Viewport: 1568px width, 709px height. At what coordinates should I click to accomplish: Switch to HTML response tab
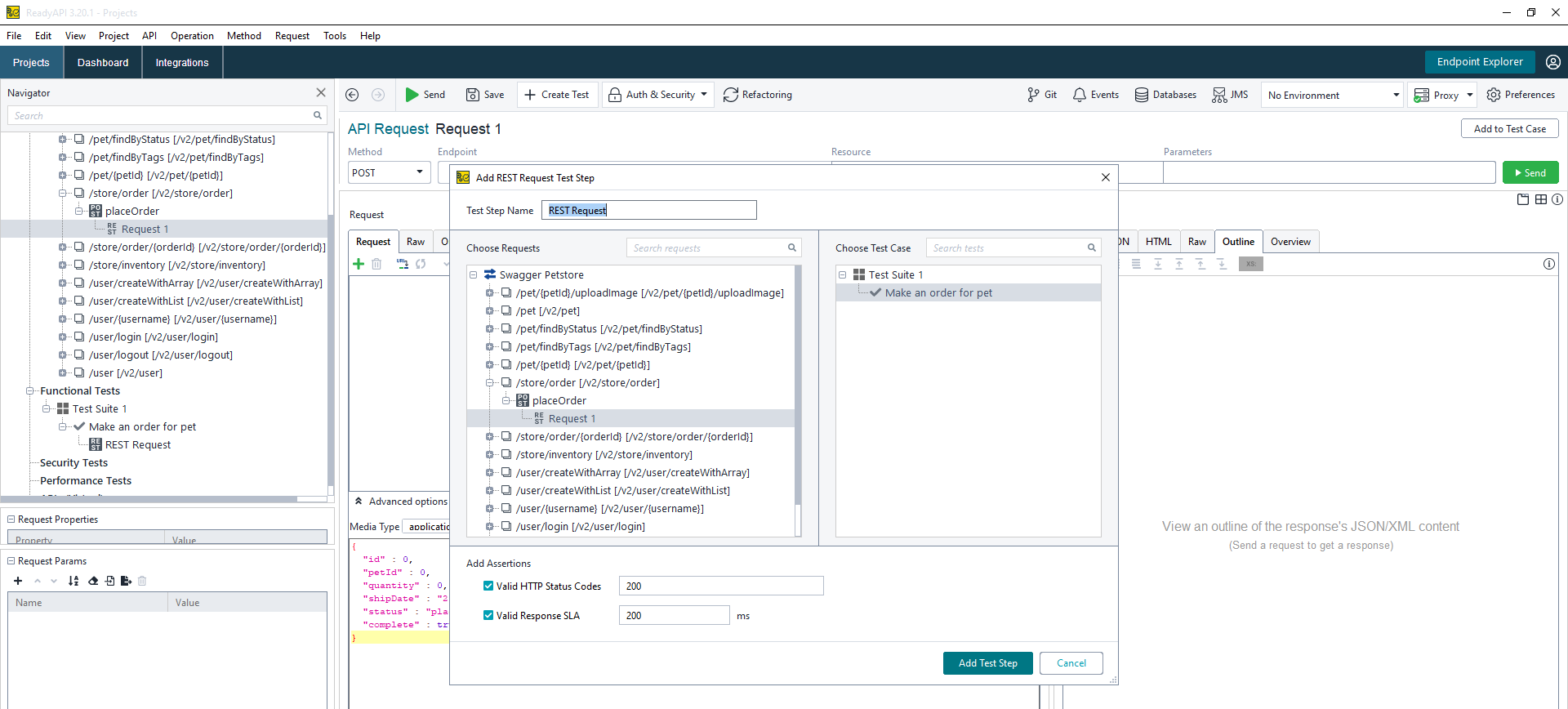coord(1158,242)
